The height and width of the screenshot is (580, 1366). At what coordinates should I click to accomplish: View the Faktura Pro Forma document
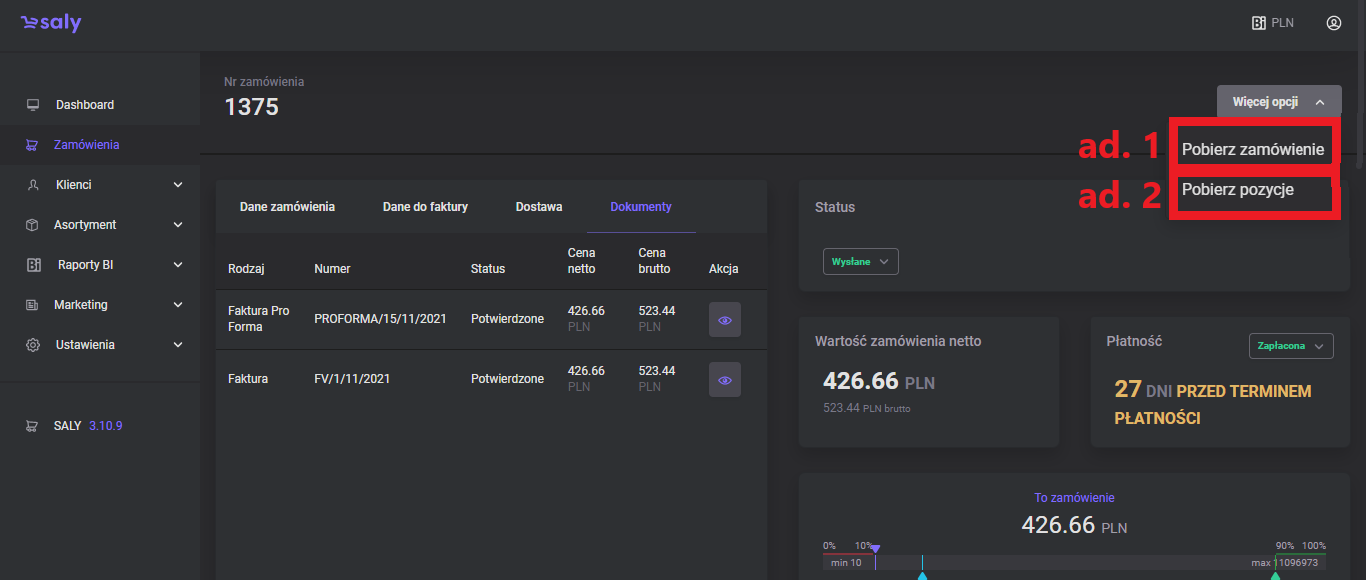725,320
